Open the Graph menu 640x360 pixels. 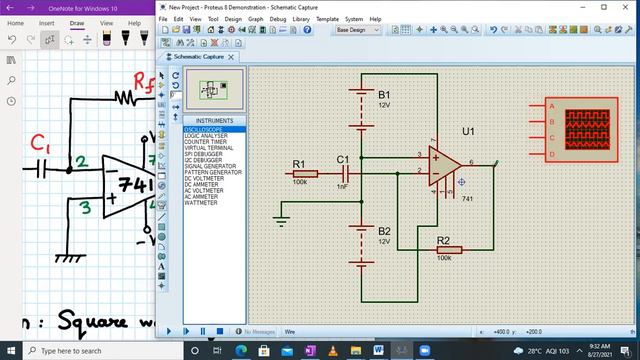coord(256,19)
